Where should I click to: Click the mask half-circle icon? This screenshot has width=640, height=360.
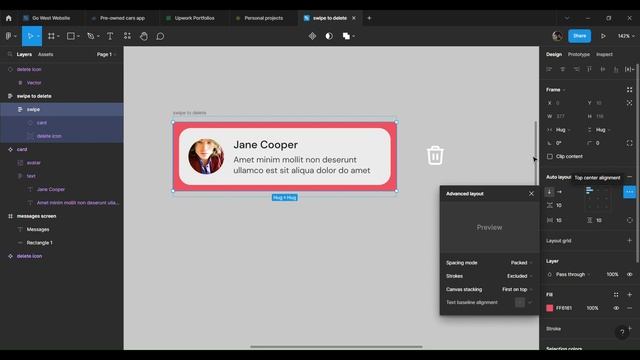click(x=329, y=36)
